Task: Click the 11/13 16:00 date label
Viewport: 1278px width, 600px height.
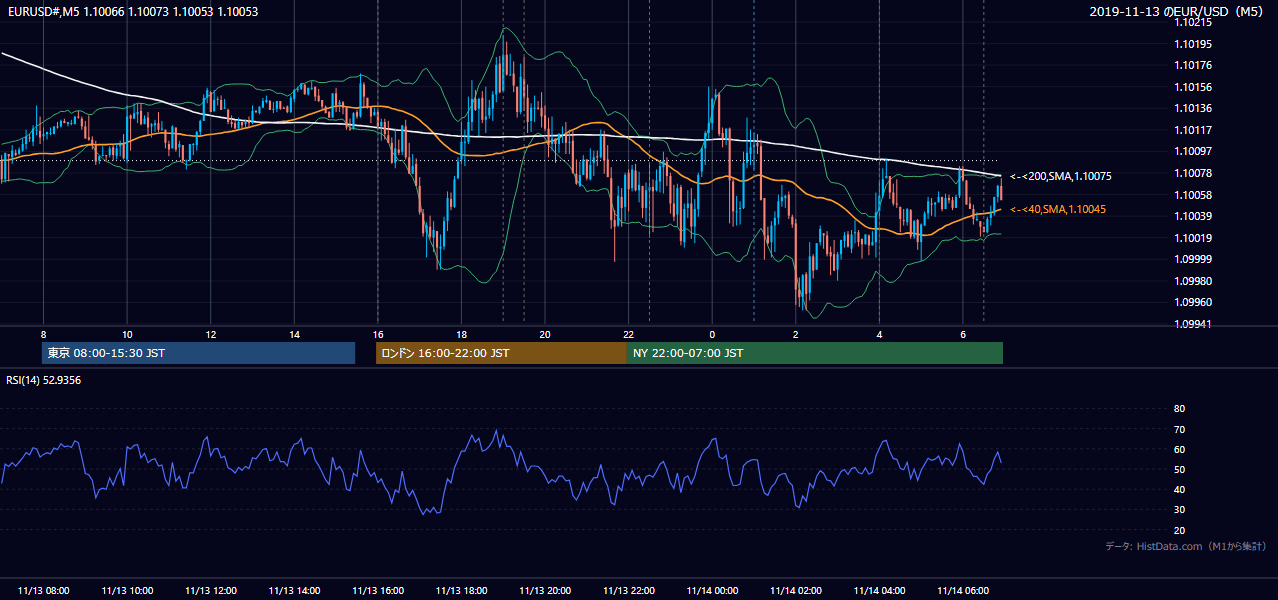Action: pyautogui.click(x=378, y=591)
